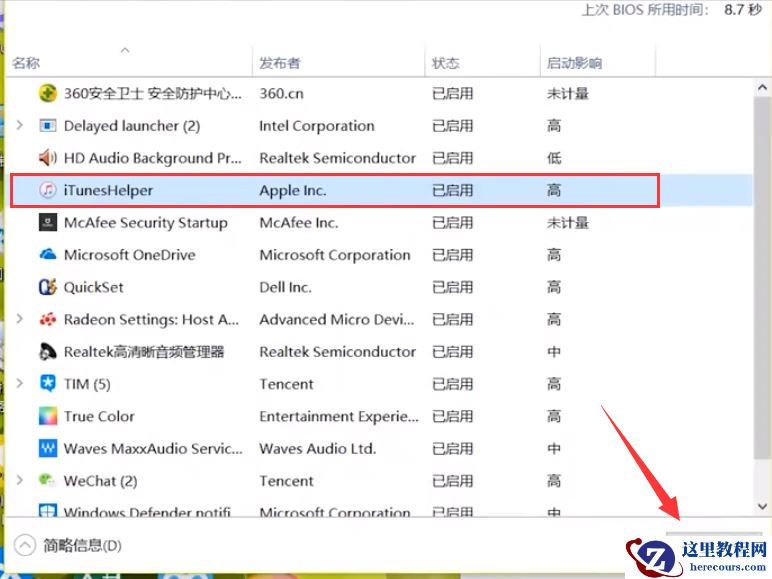Click 低 impact in HD Audio row
The width and height of the screenshot is (772, 579).
point(554,158)
